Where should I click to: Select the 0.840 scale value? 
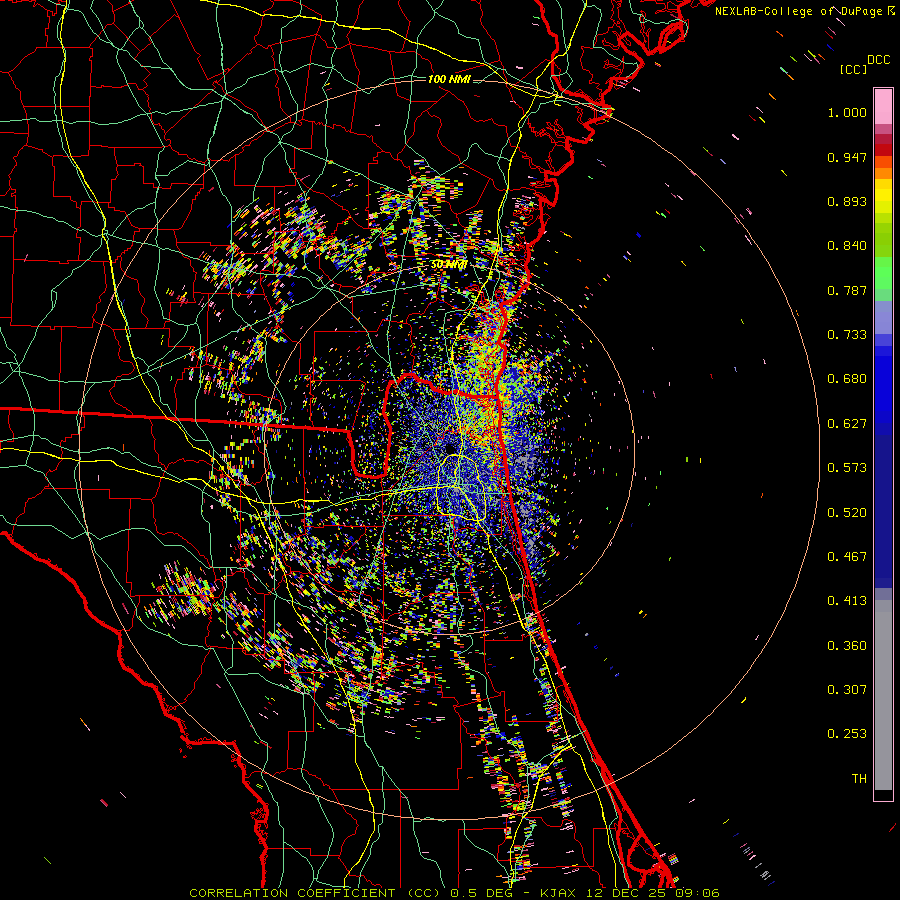847,246
